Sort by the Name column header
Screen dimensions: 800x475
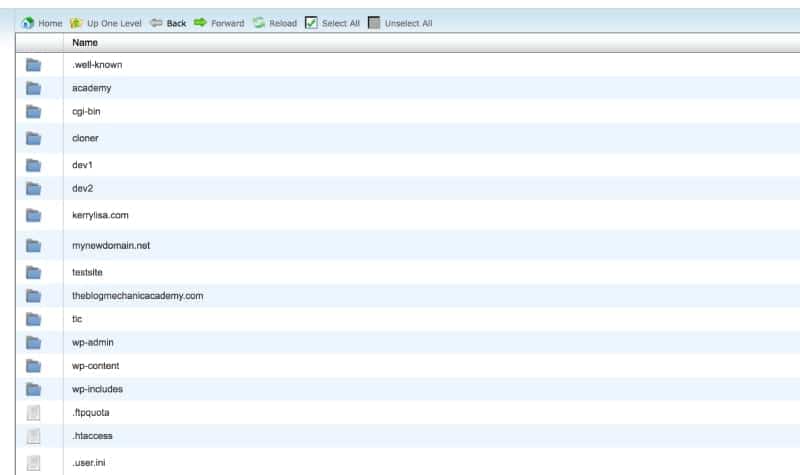tap(85, 43)
